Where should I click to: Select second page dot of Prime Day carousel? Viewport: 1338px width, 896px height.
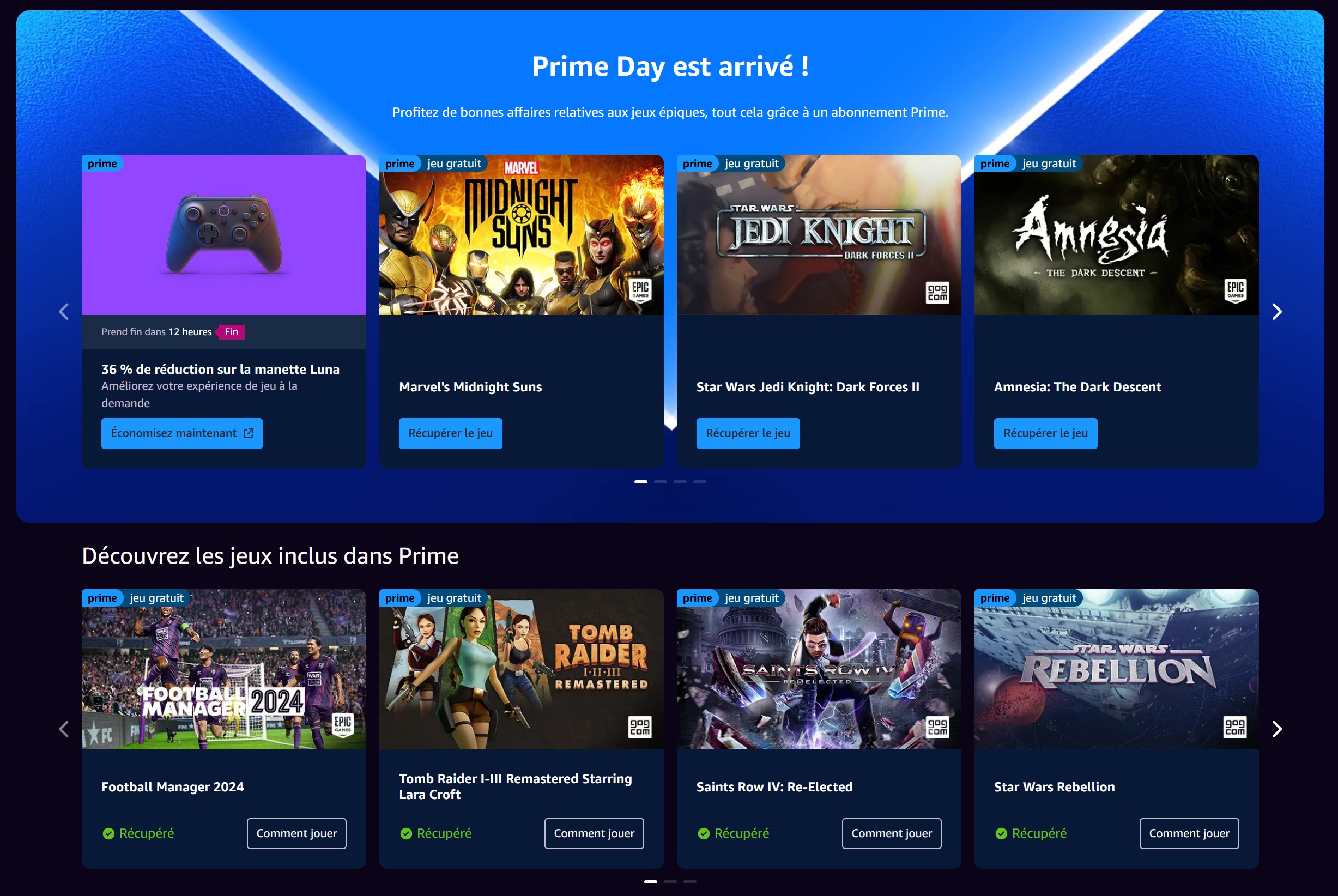point(661,482)
